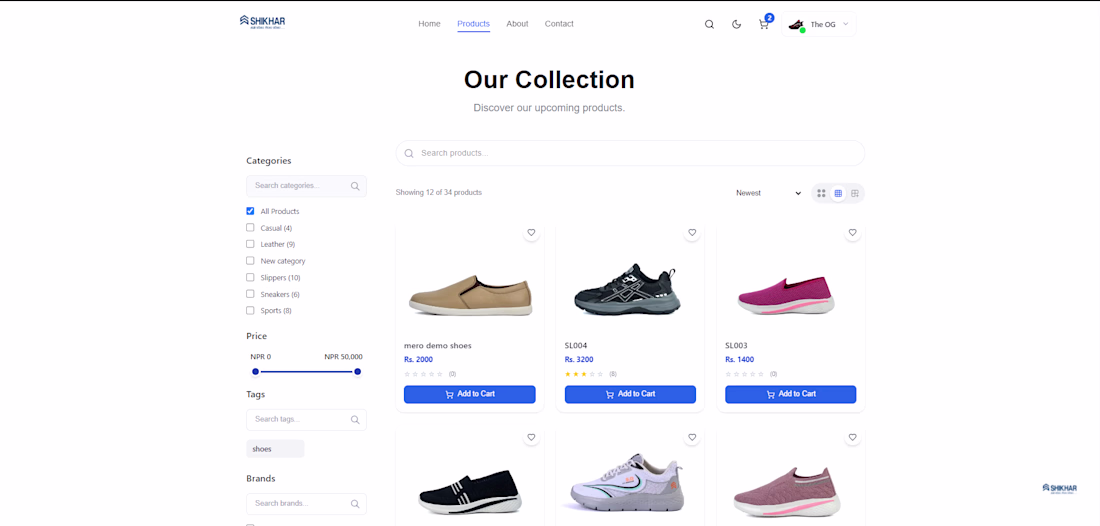This screenshot has width=1100, height=526.
Task: Focus the Search brands field
Action: point(306,504)
